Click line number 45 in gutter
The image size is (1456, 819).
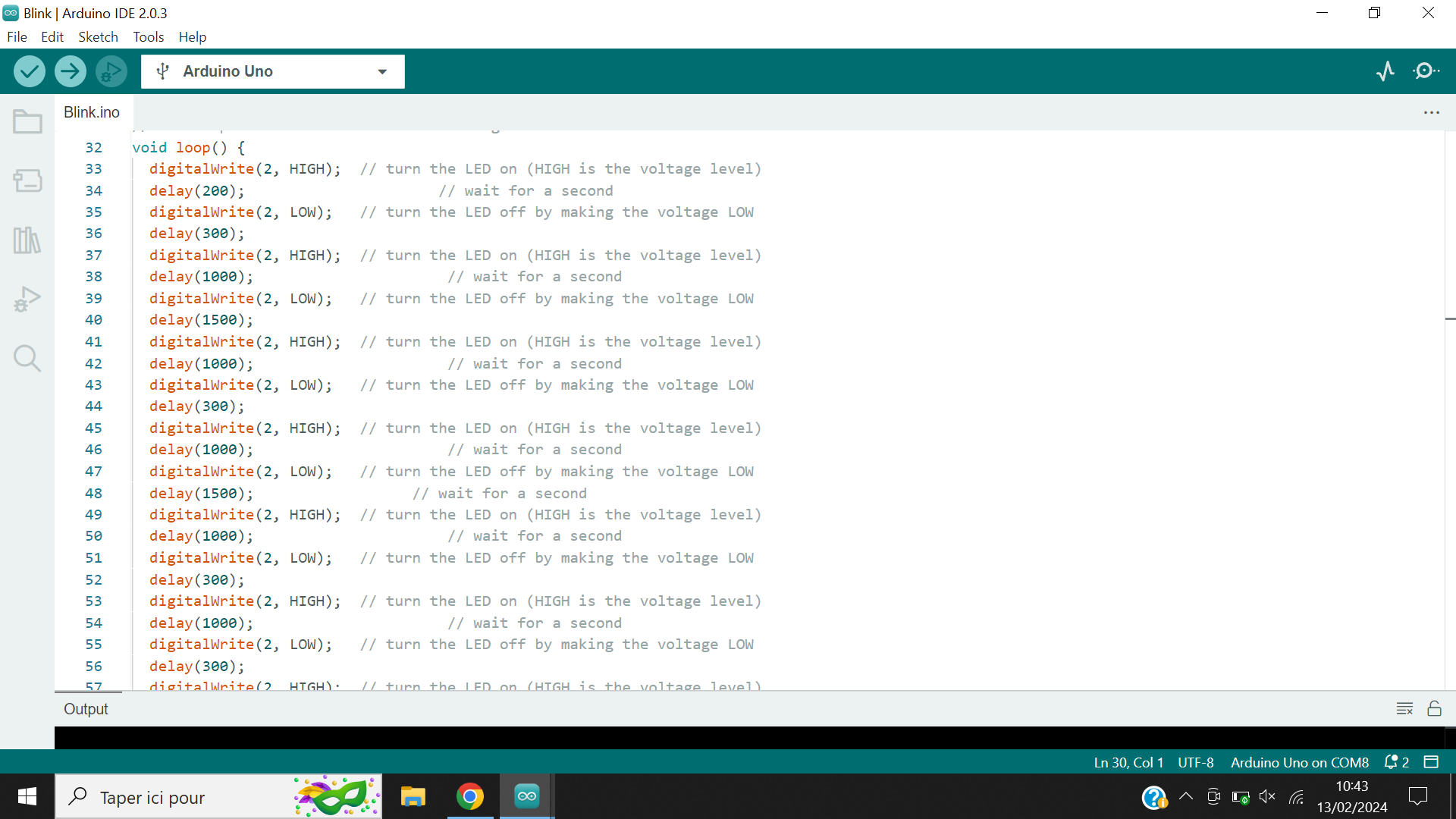coord(93,428)
